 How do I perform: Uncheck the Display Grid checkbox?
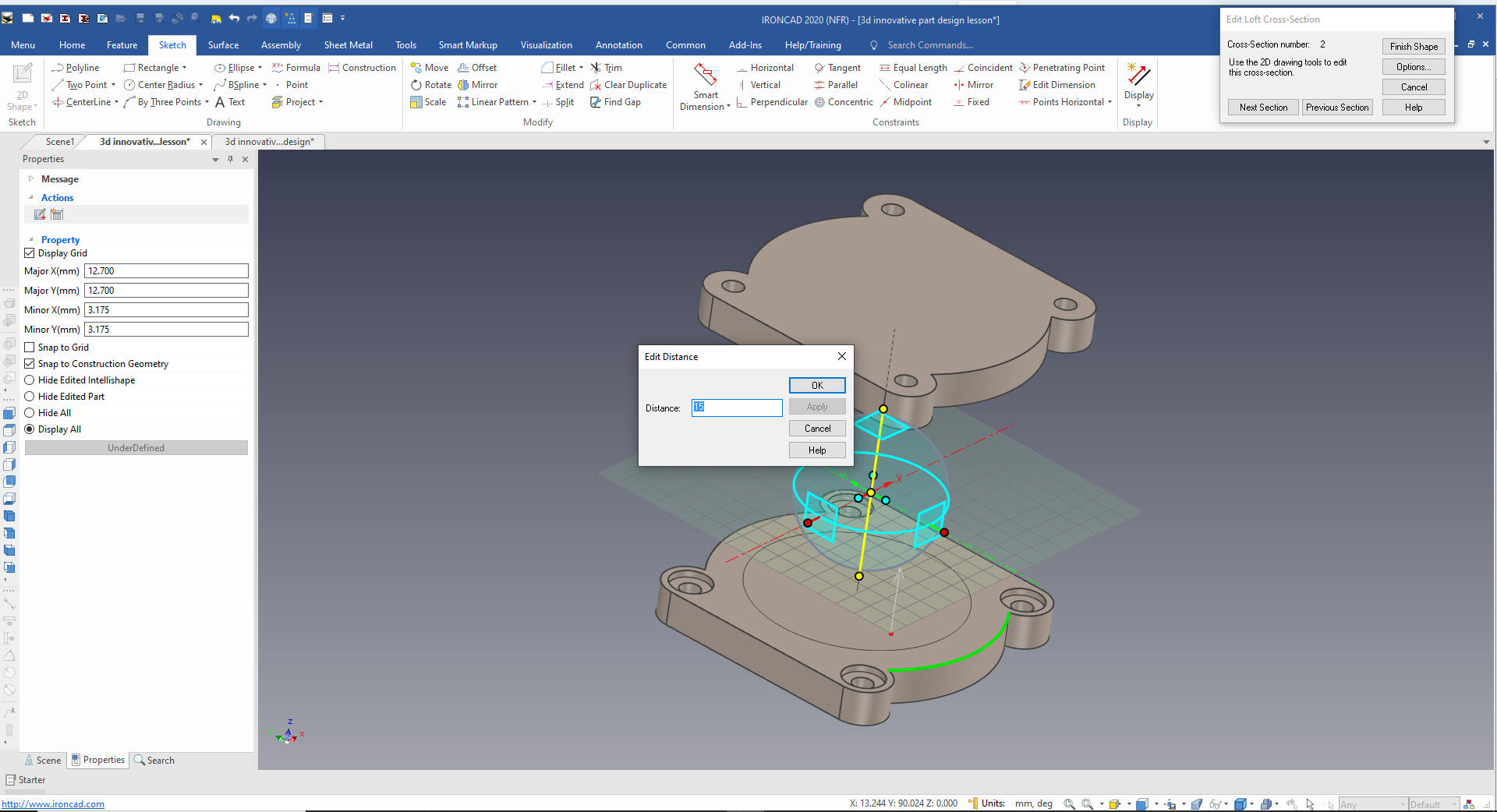30,253
